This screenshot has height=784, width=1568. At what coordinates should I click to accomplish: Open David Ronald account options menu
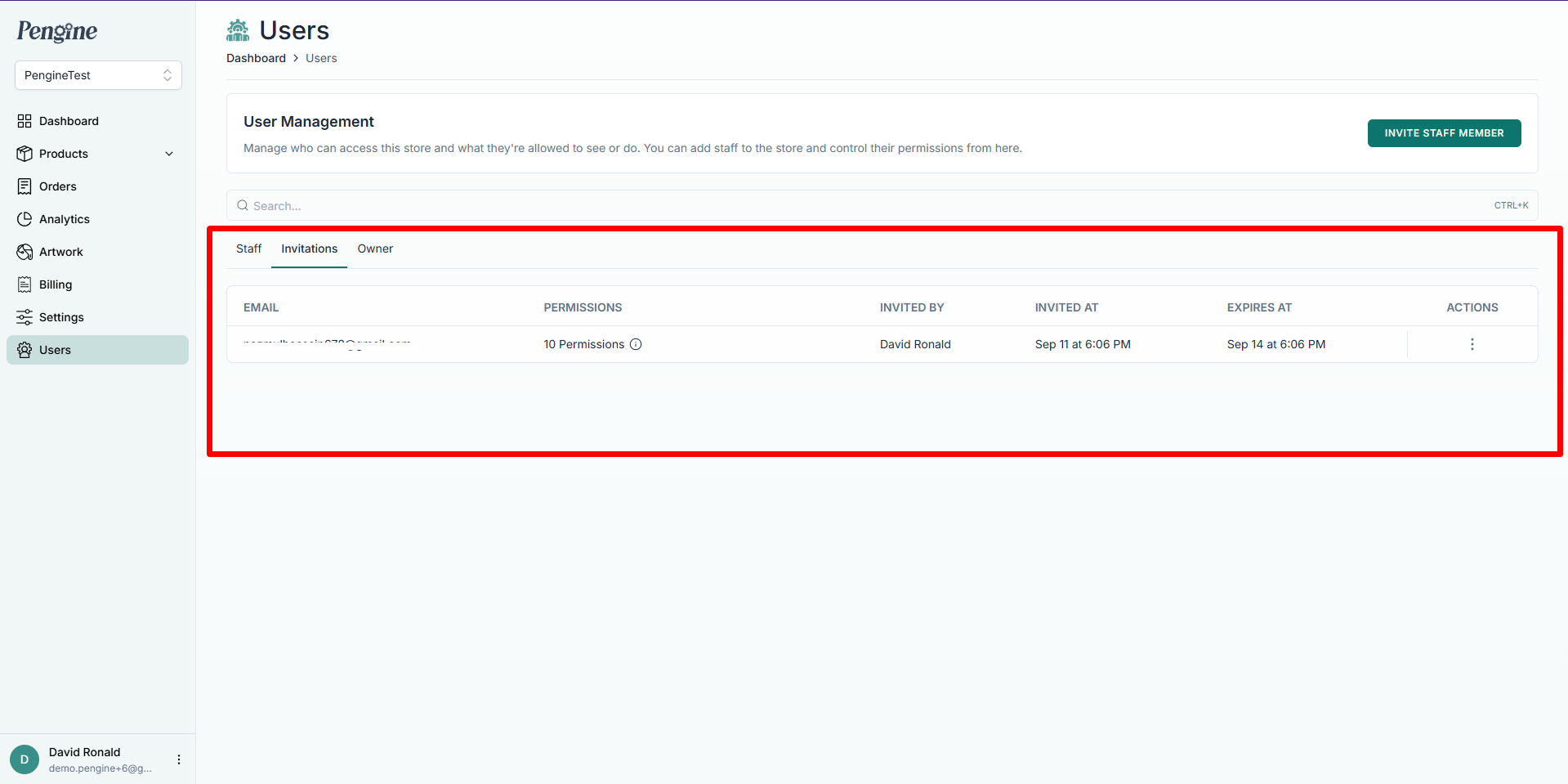coord(178,759)
